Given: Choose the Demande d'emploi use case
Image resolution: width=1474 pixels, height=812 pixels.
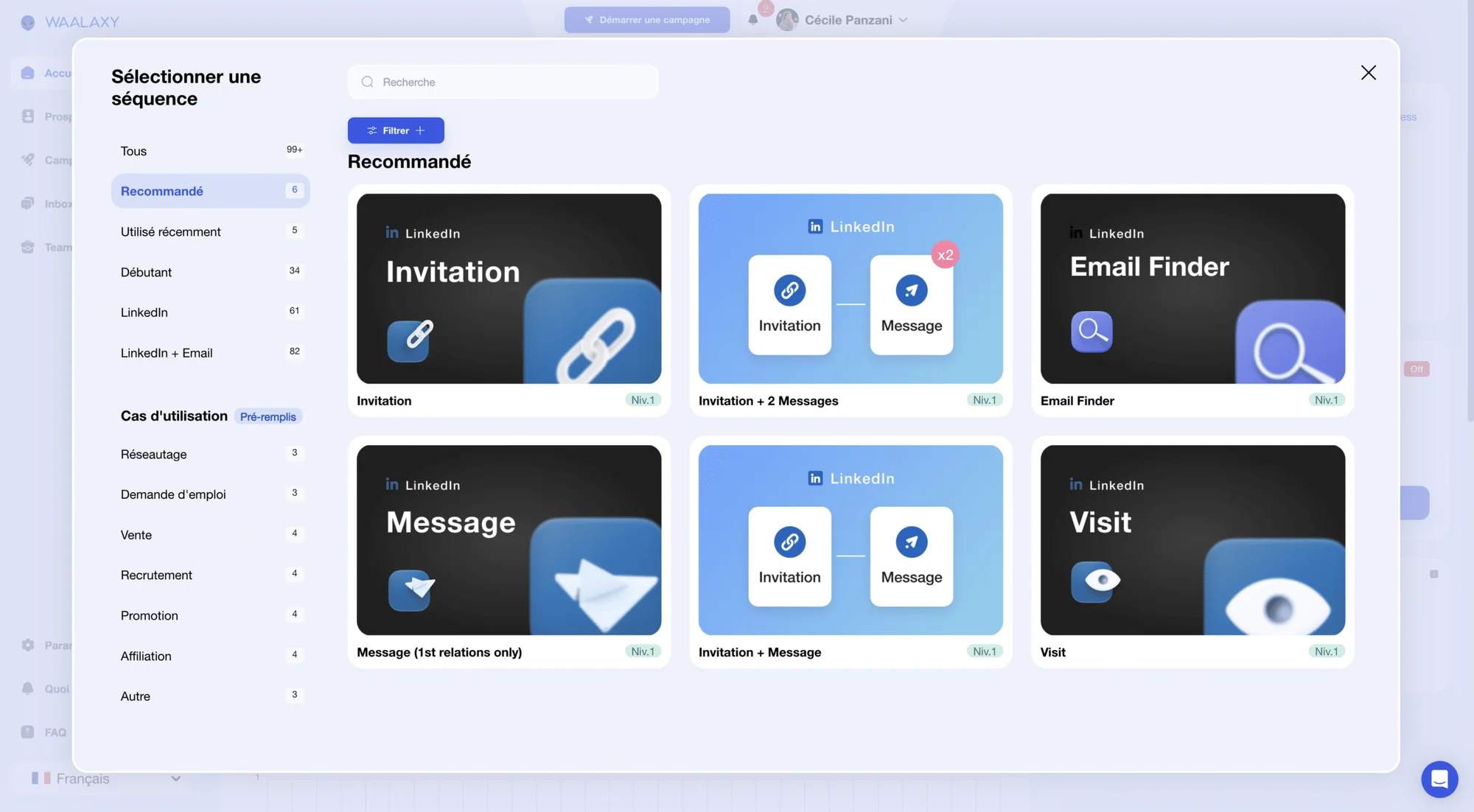Looking at the screenshot, I should click(210, 494).
